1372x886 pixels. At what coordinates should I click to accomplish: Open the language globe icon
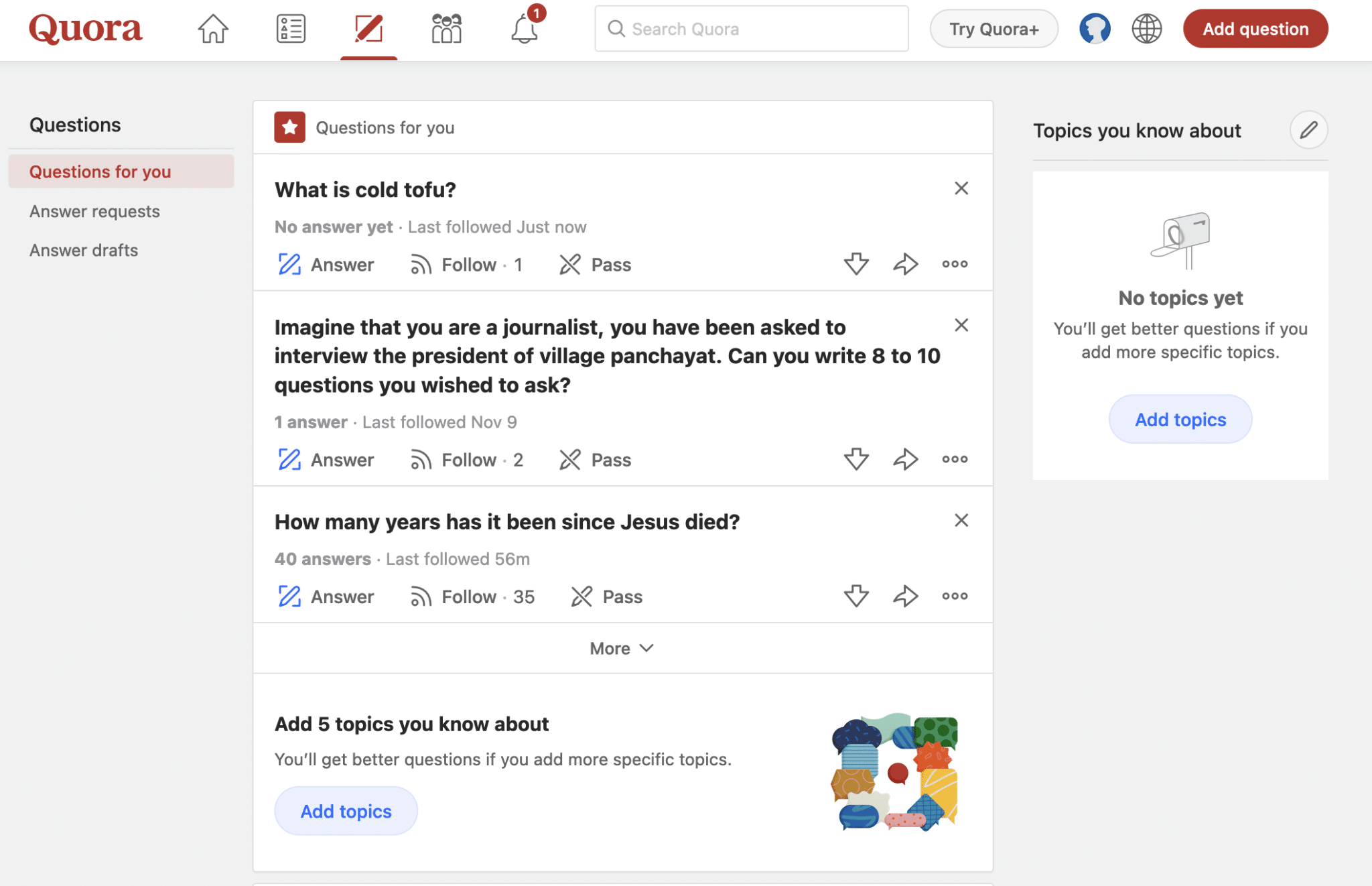pos(1146,29)
